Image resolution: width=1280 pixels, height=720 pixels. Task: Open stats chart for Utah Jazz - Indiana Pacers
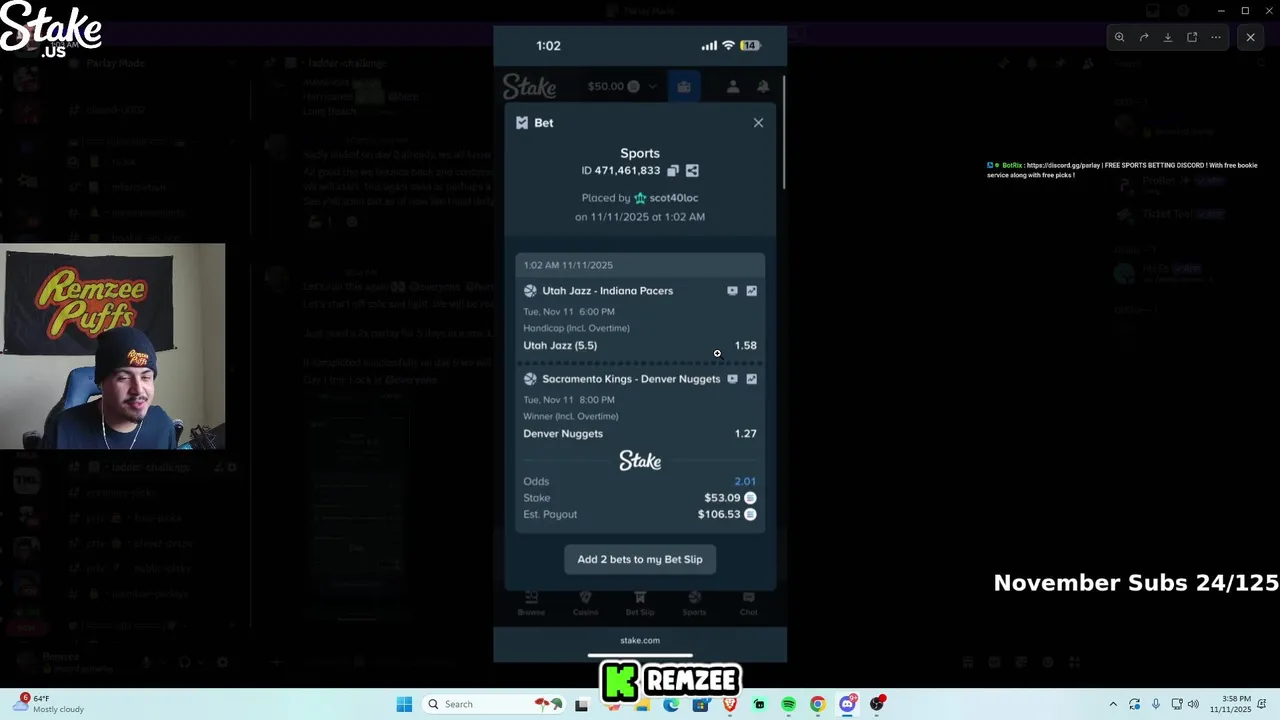pyautogui.click(x=751, y=291)
